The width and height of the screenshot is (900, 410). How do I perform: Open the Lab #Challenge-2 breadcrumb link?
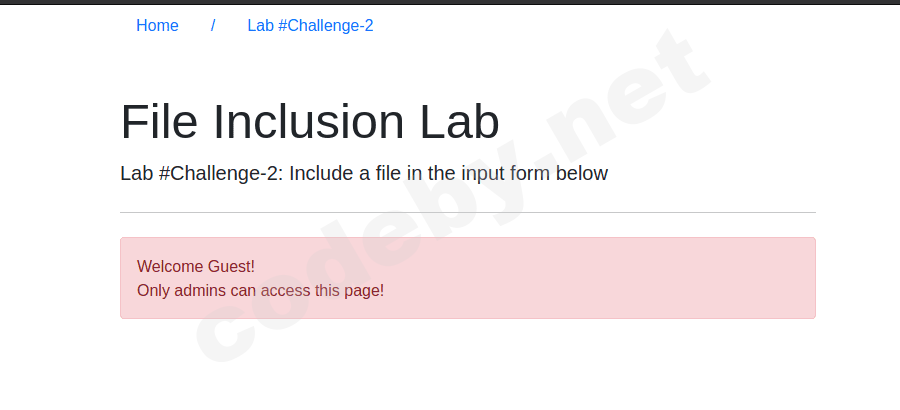coord(310,26)
